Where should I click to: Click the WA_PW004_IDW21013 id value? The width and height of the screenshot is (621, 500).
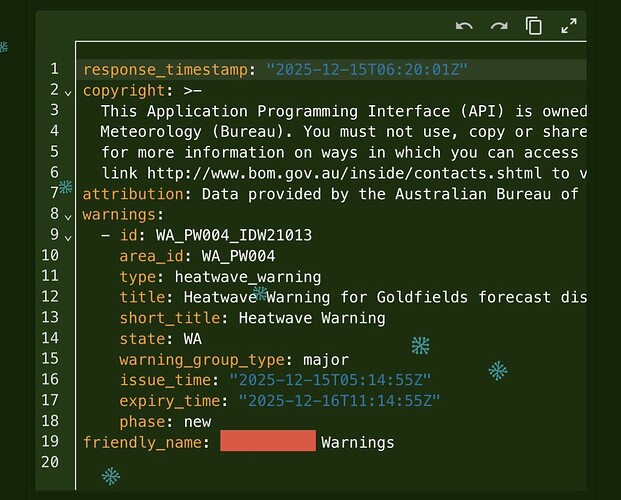click(234, 235)
